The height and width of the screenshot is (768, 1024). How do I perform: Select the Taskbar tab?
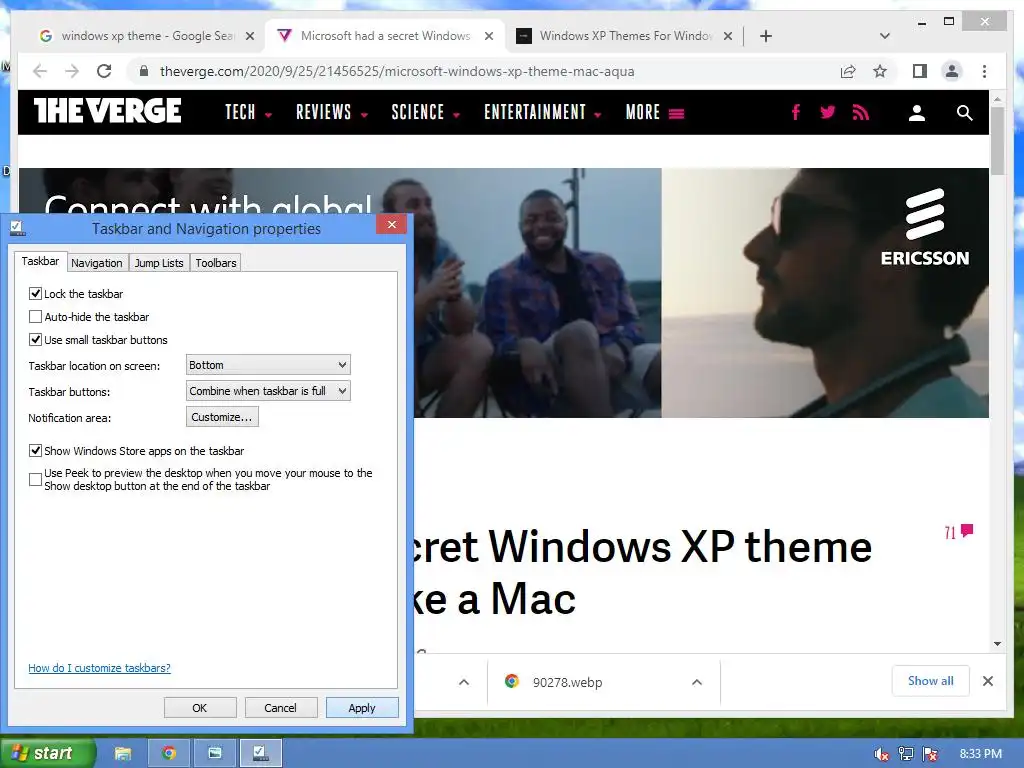tap(40, 261)
